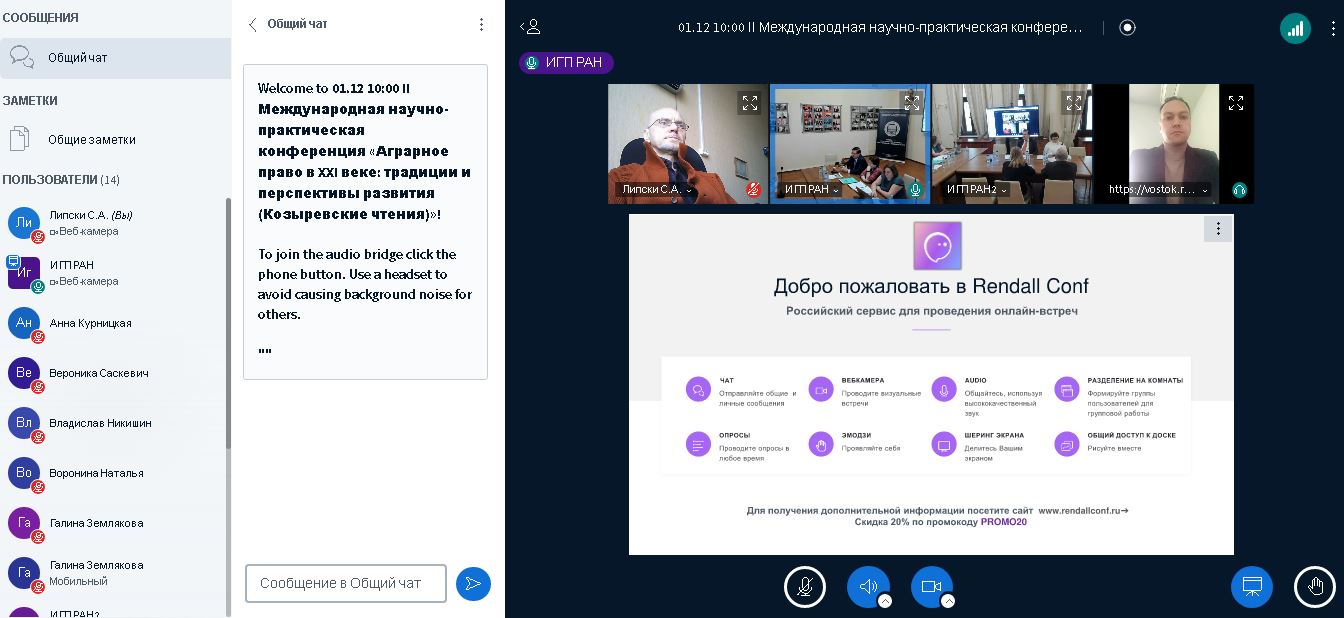Raise hand with the hand icon
This screenshot has height=618, width=1344.
click(1315, 587)
